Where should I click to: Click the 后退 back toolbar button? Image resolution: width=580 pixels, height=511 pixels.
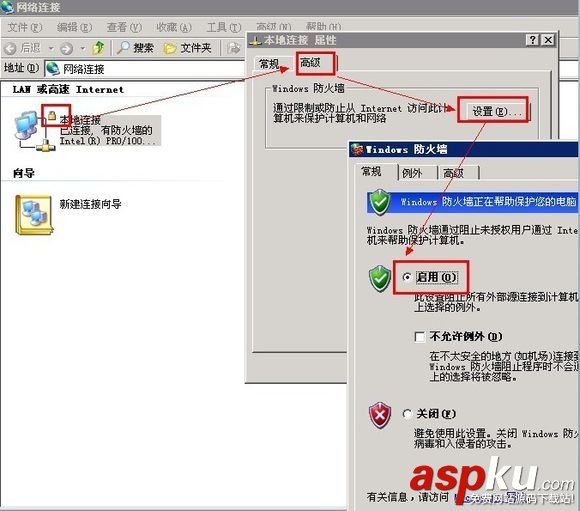(23, 48)
